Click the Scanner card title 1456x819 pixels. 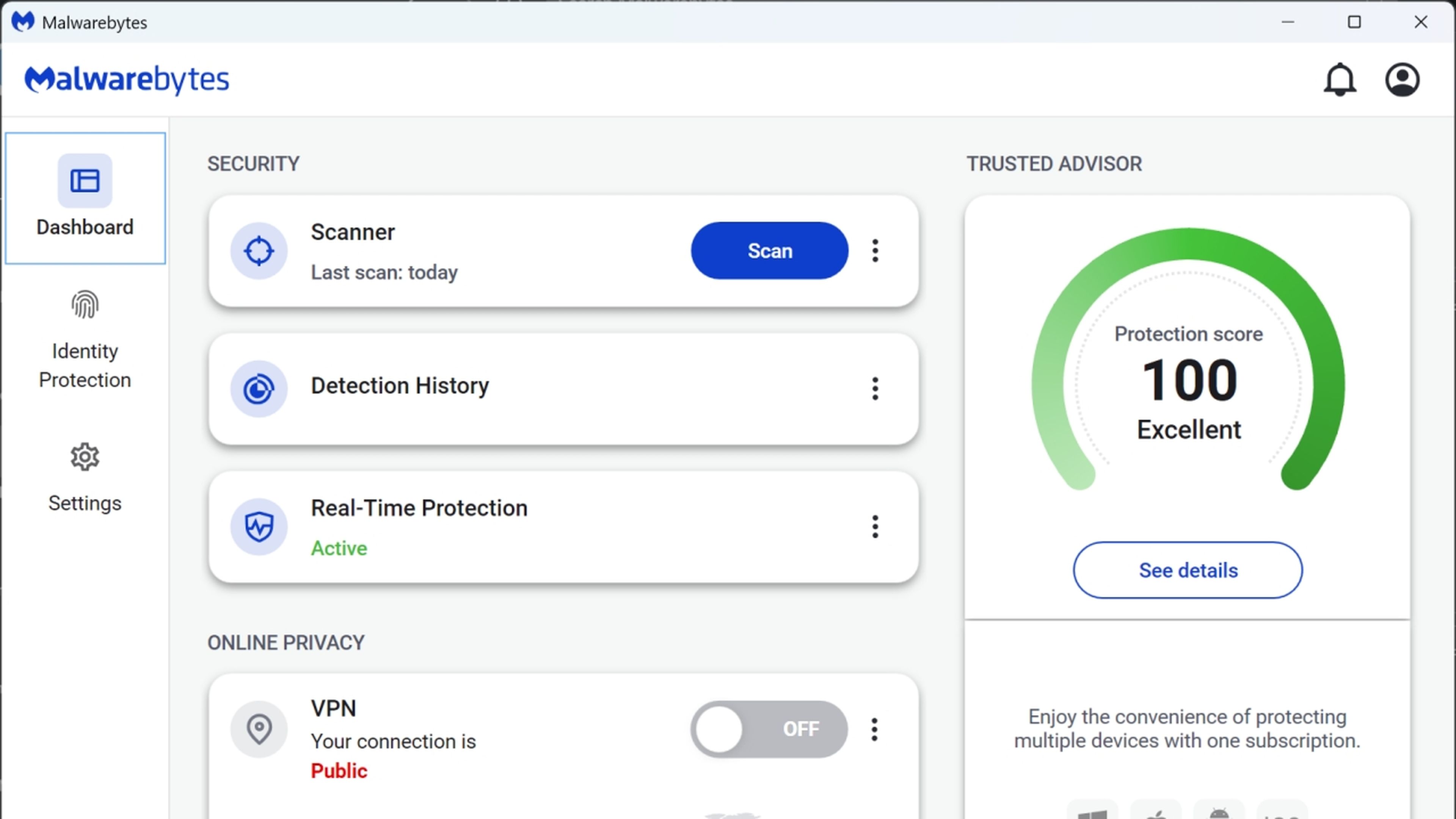(x=353, y=232)
